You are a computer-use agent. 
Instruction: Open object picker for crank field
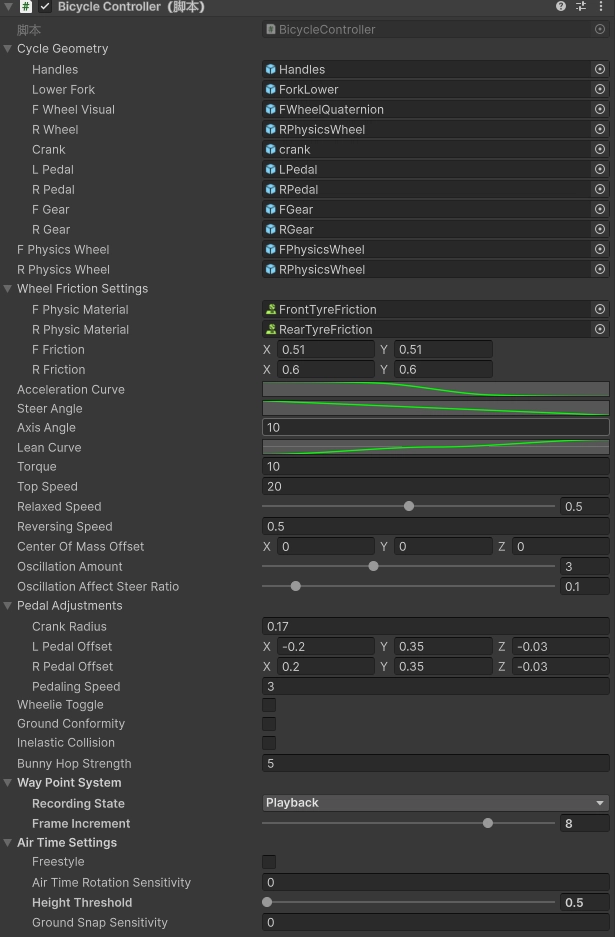[599, 149]
